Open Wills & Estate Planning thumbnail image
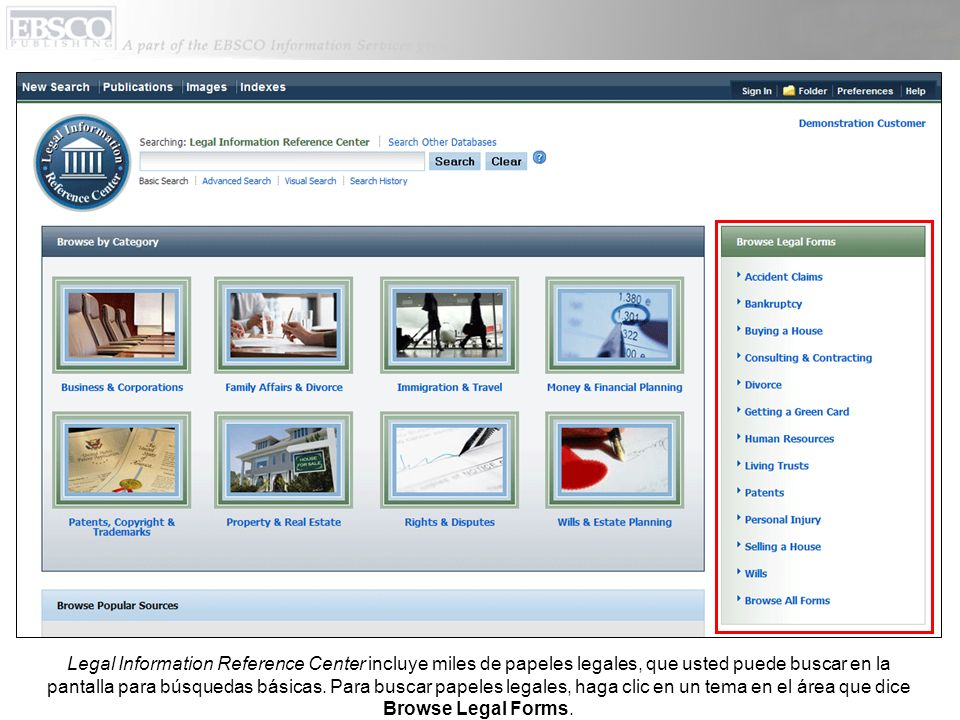 (615, 460)
